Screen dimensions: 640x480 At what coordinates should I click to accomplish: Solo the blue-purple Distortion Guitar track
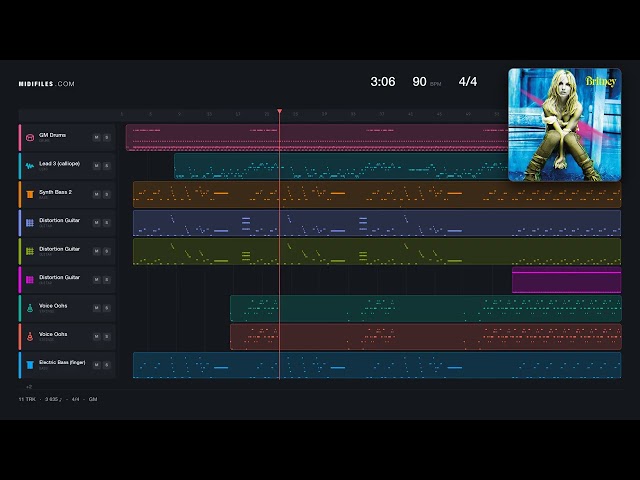pyautogui.click(x=107, y=222)
